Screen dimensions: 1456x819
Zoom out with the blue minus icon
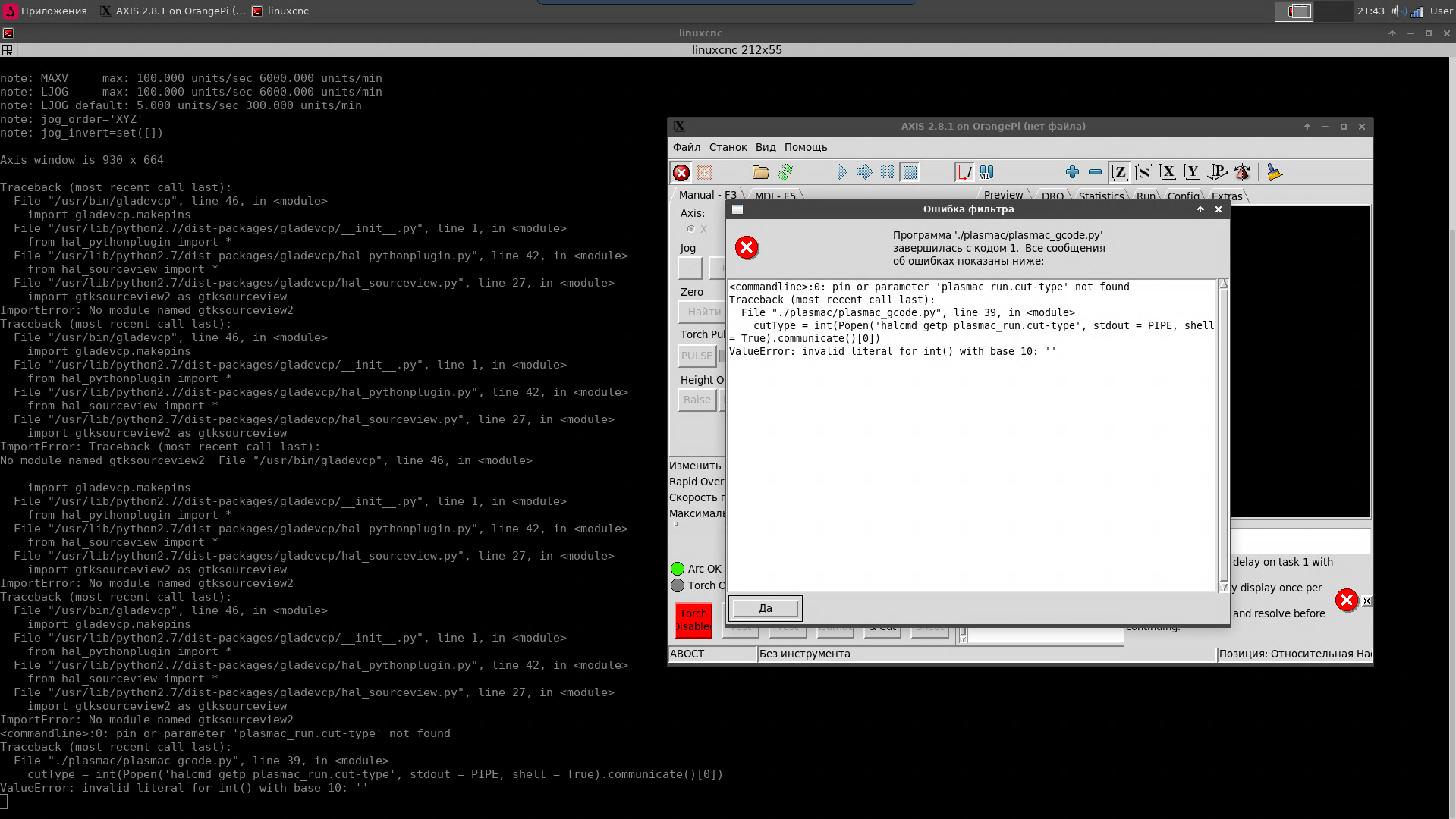tap(1095, 173)
